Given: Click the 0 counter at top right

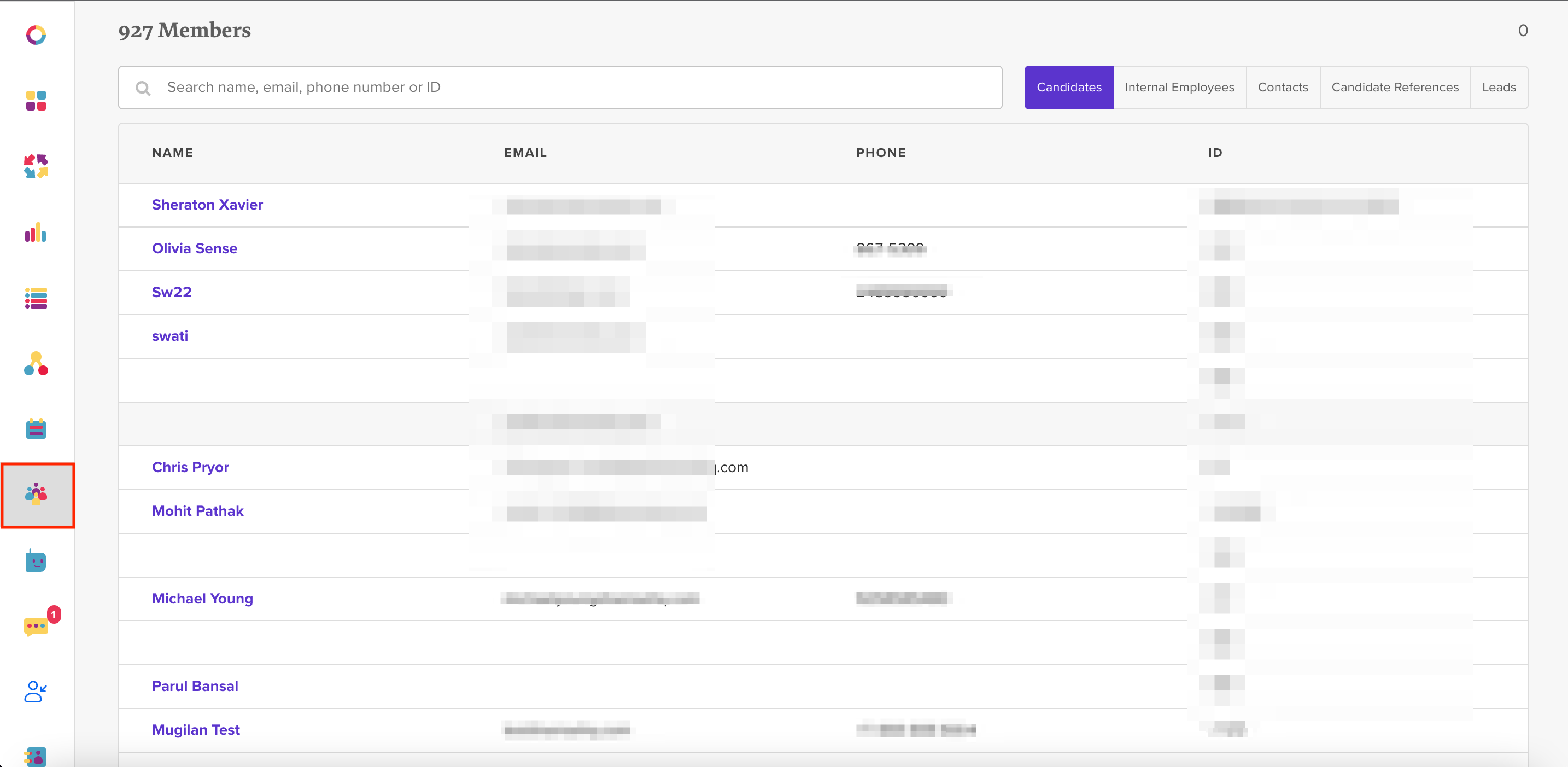Looking at the screenshot, I should point(1522,31).
